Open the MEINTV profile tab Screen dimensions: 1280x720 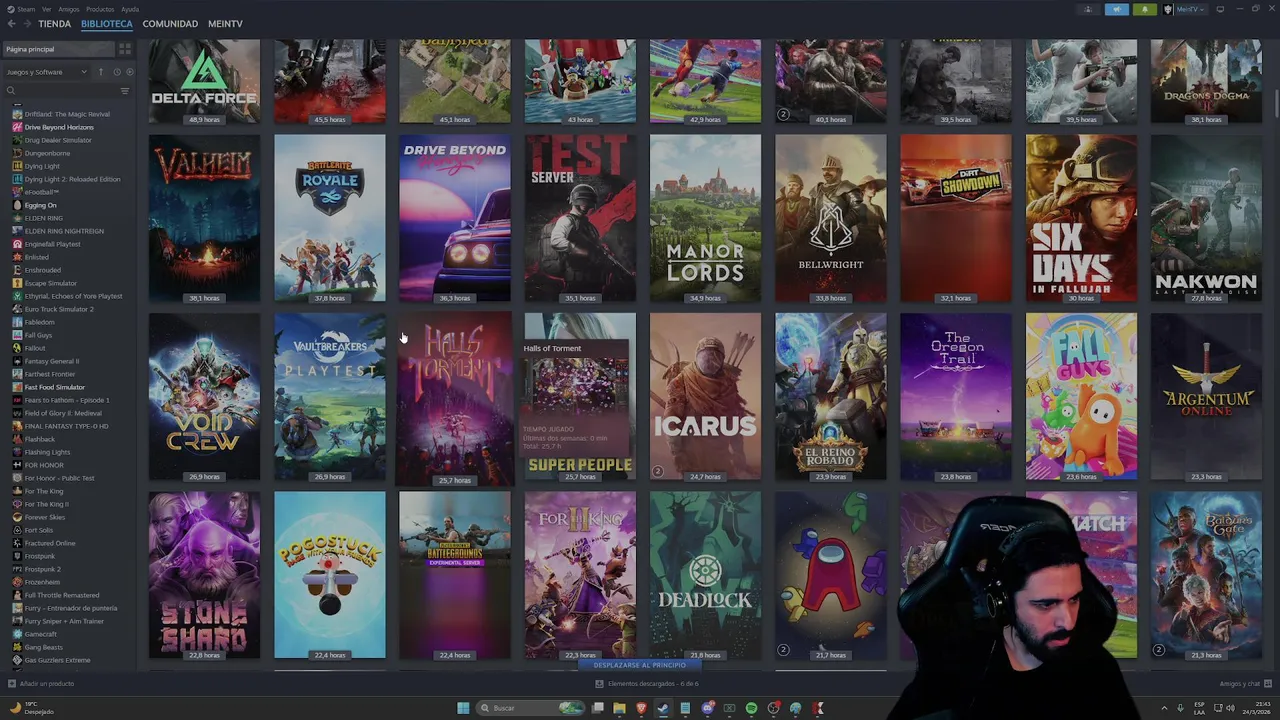click(225, 23)
